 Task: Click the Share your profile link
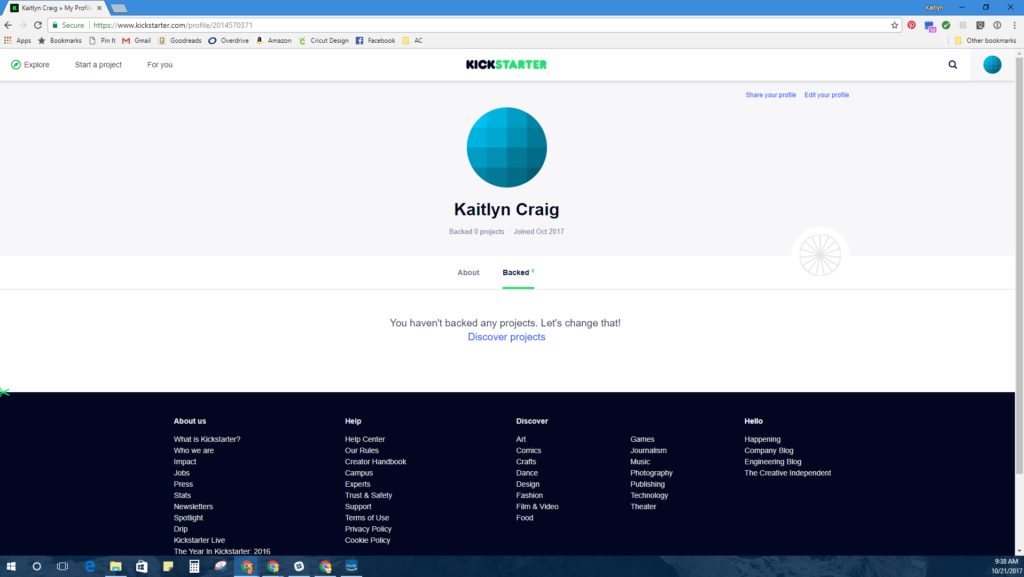[771, 95]
